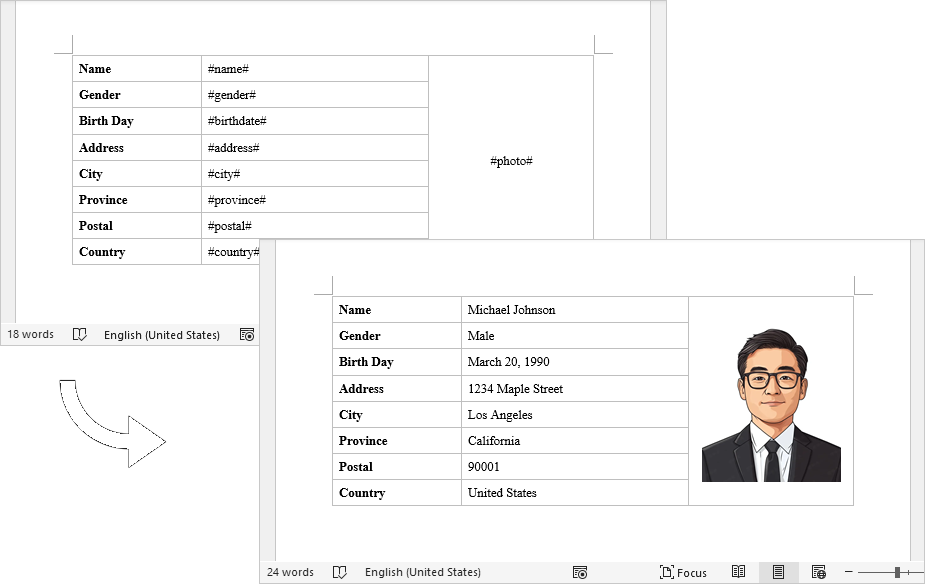Image resolution: width=926 pixels, height=584 pixels.
Task: Click the zoom out minus button
Action: (849, 572)
